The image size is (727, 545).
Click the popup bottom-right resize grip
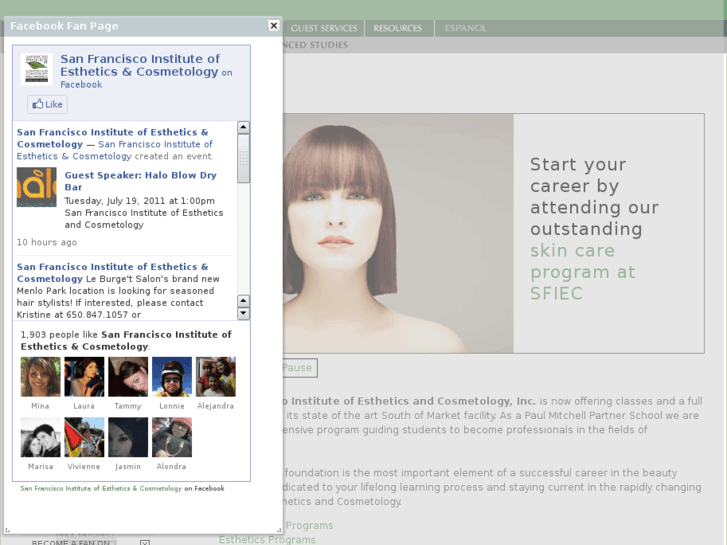[279, 530]
